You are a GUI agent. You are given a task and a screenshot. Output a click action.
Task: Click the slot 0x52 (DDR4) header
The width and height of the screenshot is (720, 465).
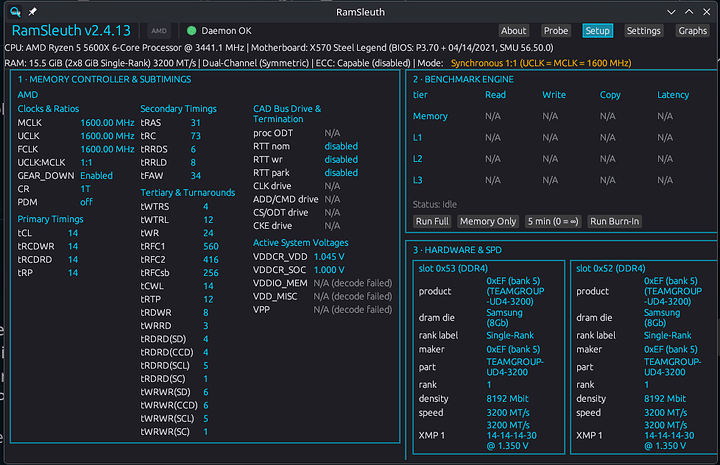610,269
